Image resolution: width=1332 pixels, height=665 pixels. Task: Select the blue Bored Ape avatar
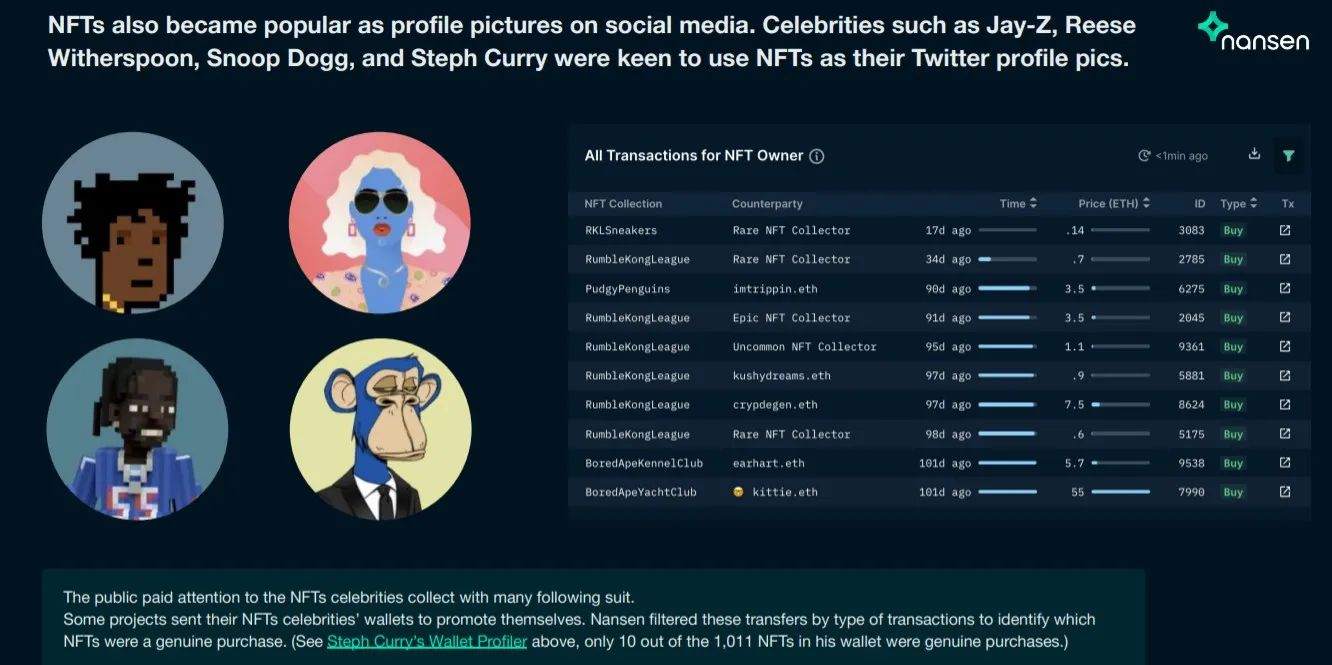(380, 431)
